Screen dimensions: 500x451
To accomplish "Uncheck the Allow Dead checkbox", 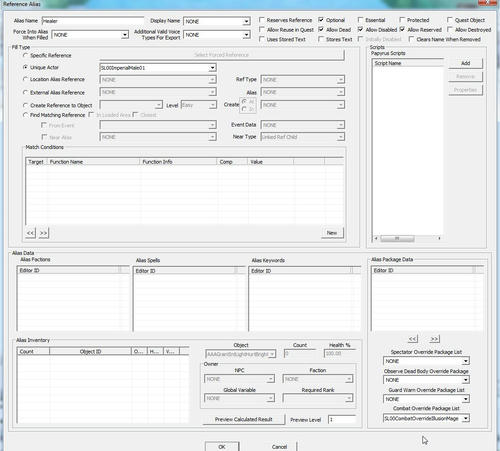I will (321, 29).
